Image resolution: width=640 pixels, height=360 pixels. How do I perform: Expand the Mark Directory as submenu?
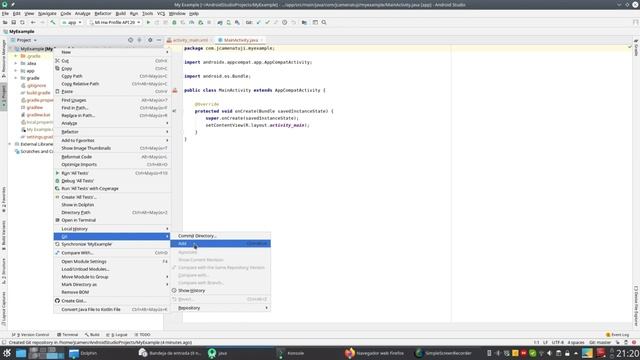pos(112,284)
